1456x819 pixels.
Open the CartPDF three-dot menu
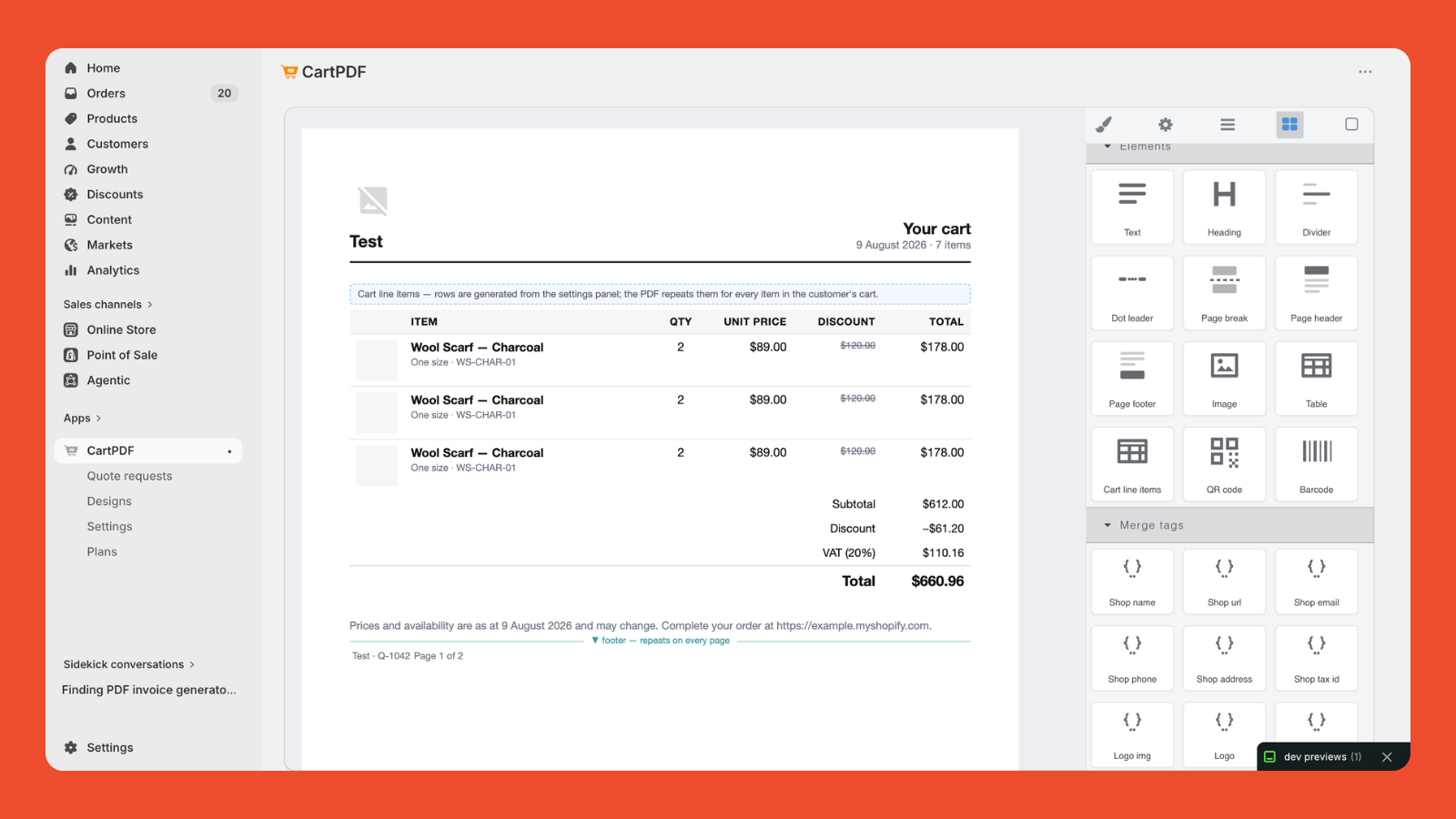(x=1365, y=72)
